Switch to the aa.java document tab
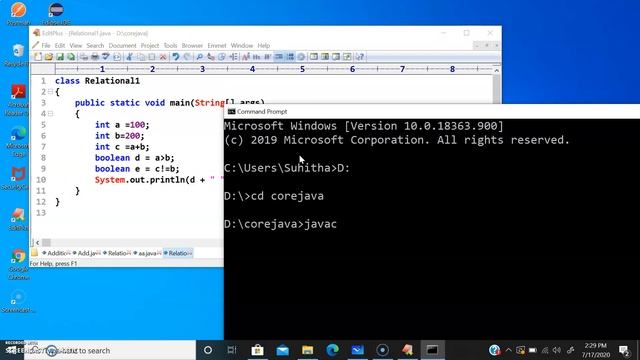Screen dimensions: 640x360 (147, 253)
